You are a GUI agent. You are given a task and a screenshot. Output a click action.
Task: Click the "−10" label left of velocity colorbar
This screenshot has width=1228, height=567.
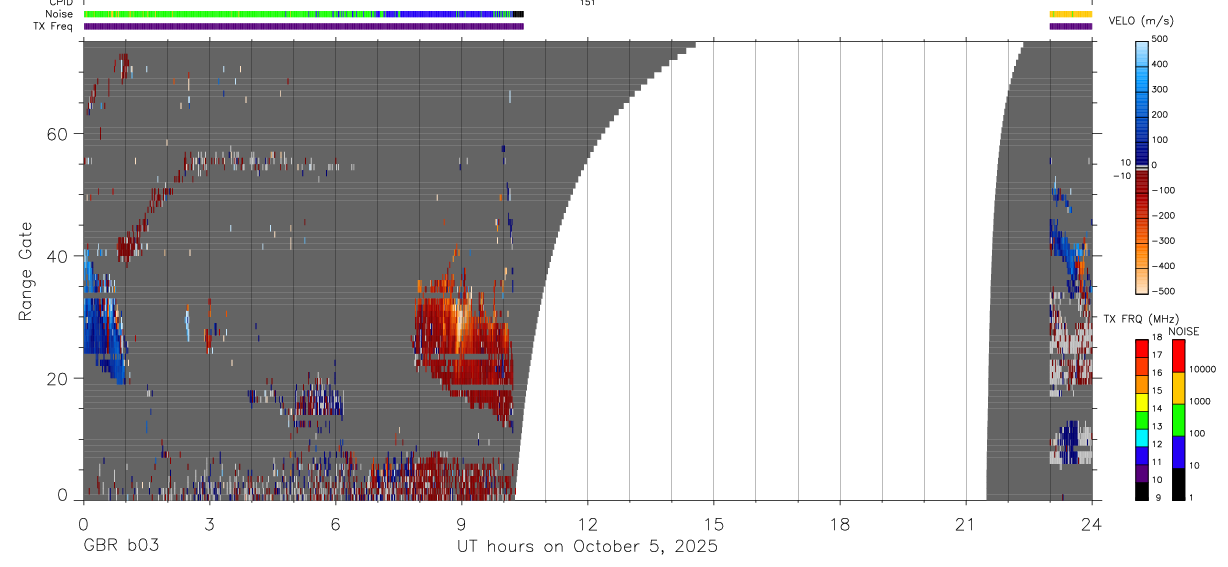coord(1121,176)
